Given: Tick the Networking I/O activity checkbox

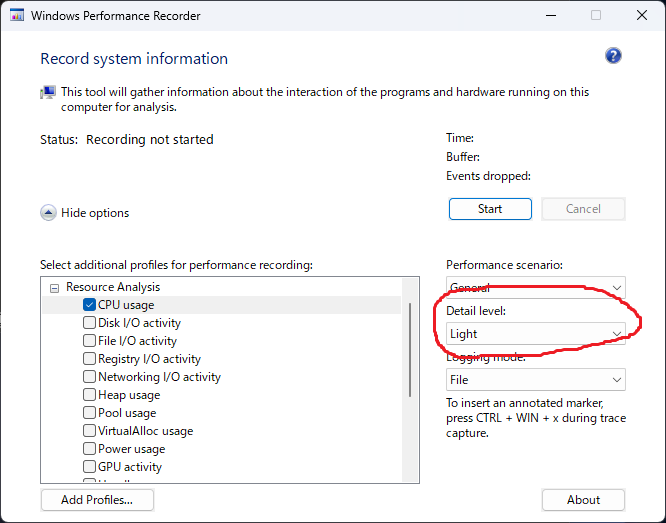Looking at the screenshot, I should tap(89, 377).
